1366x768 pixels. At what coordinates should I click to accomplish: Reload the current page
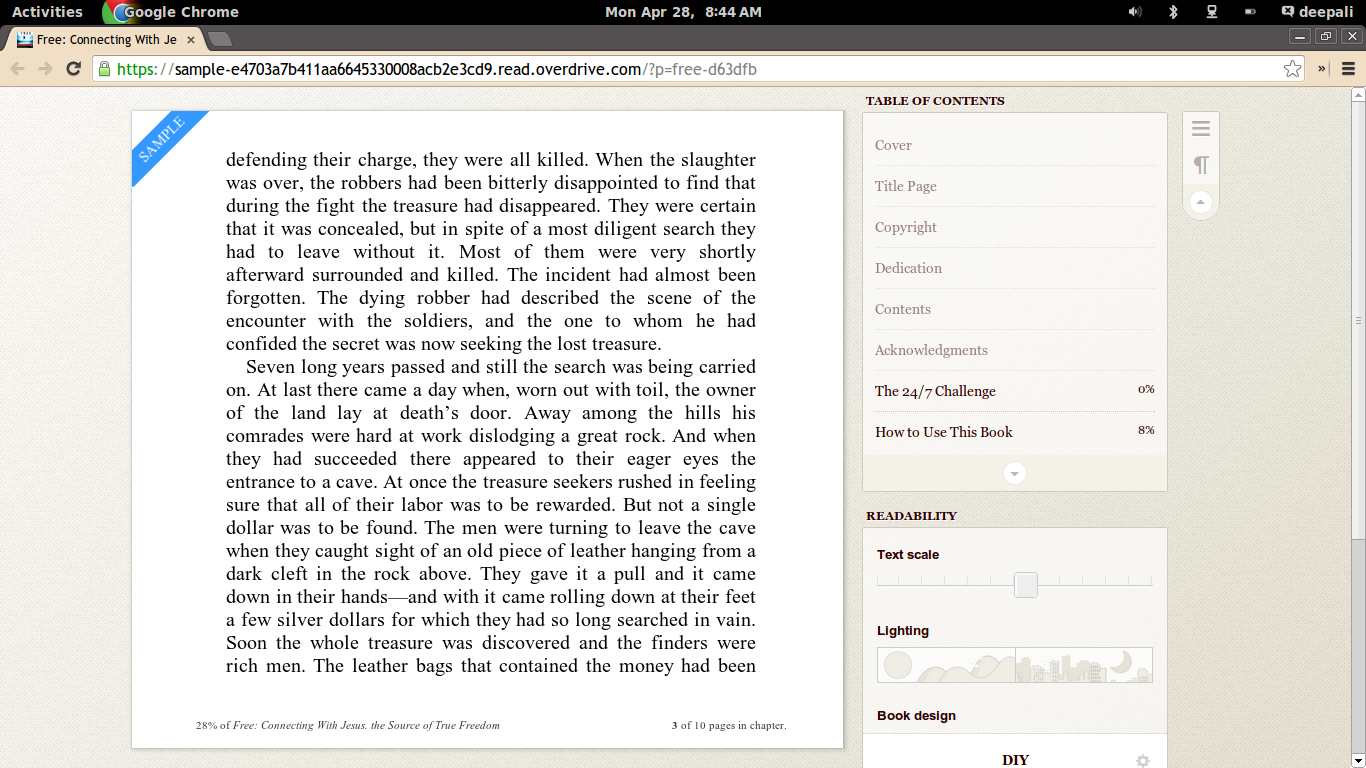click(x=73, y=68)
